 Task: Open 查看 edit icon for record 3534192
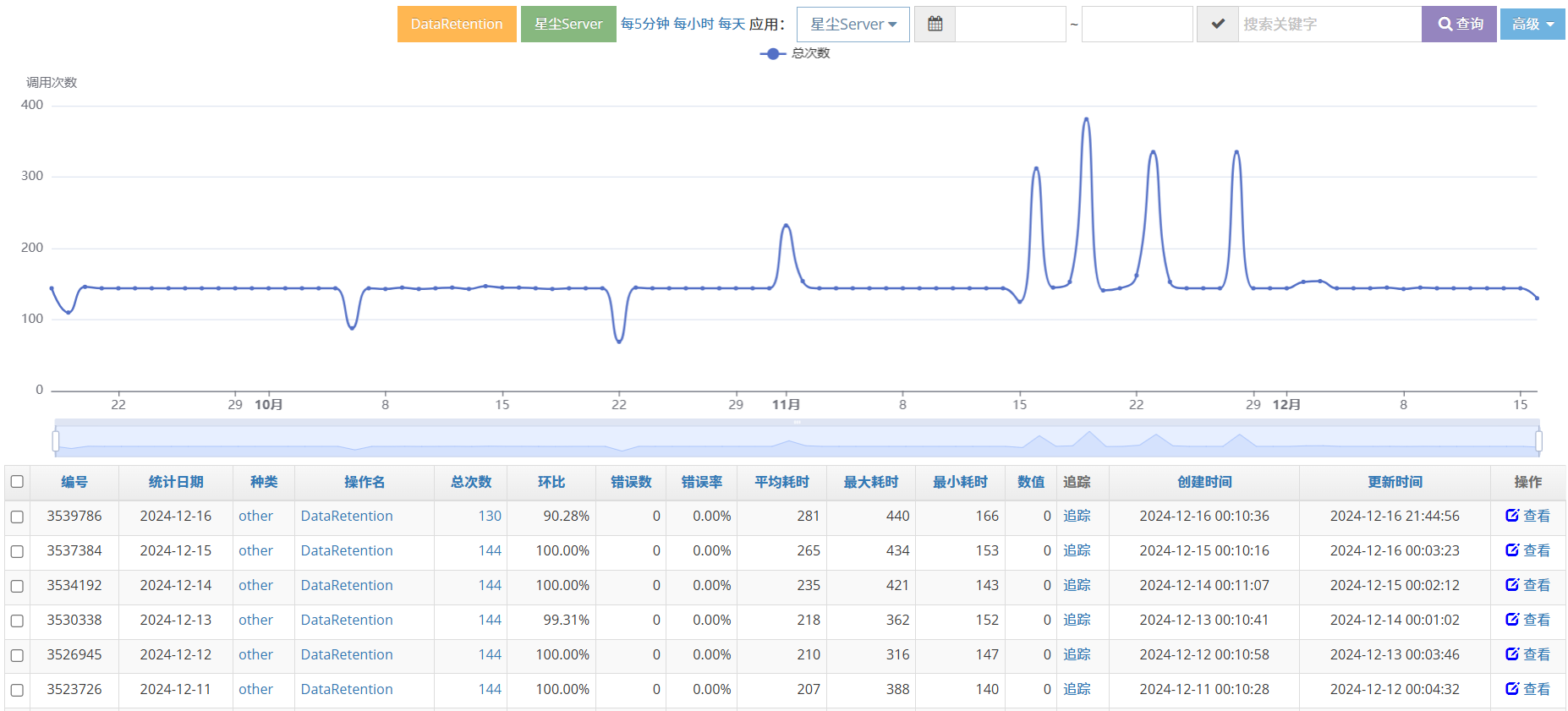point(1512,585)
